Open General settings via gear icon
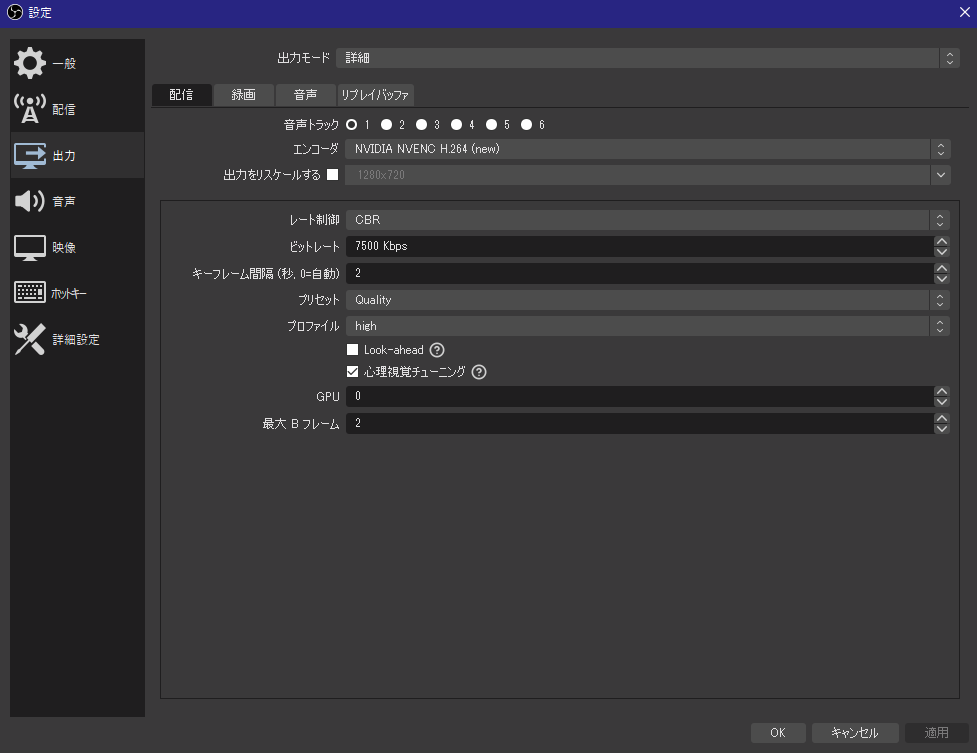The width and height of the screenshot is (977, 753). coord(30,63)
